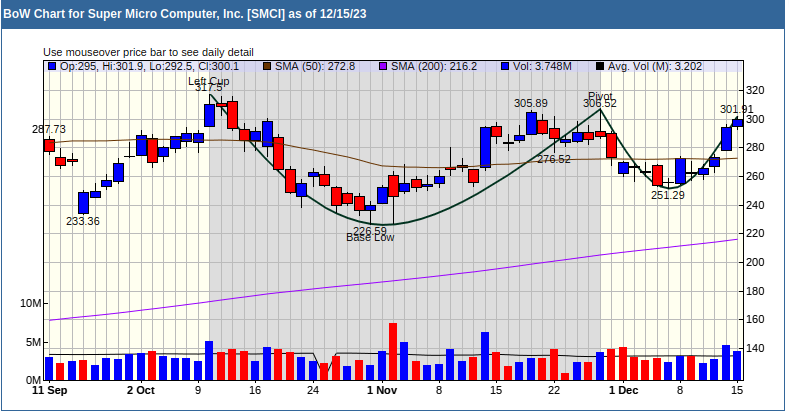Viewport: 789px width, 419px height.
Task: Click the '5M' volume axis label
Action: point(33,343)
